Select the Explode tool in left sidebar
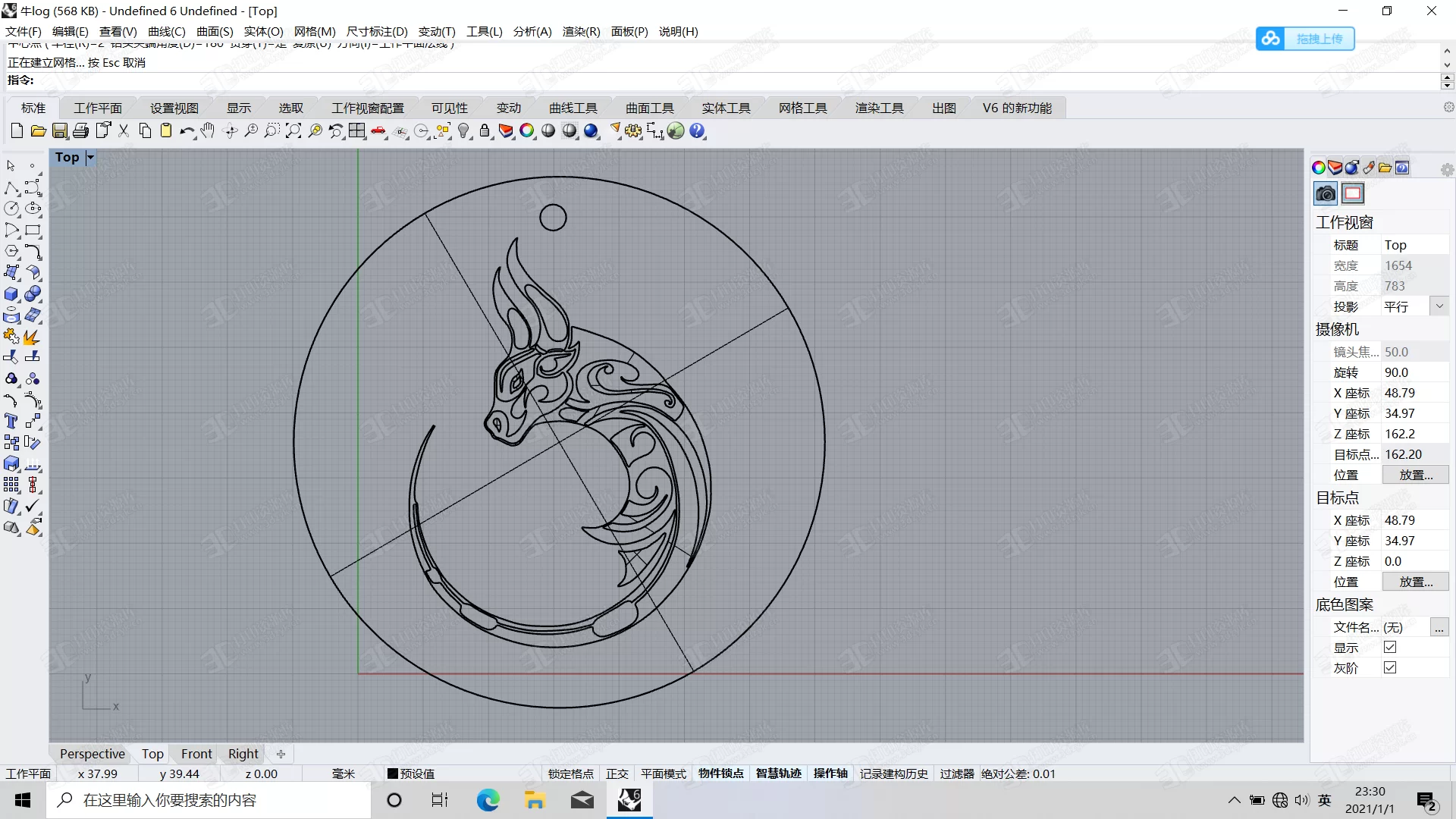Viewport: 1456px width, 819px height. coord(33,337)
